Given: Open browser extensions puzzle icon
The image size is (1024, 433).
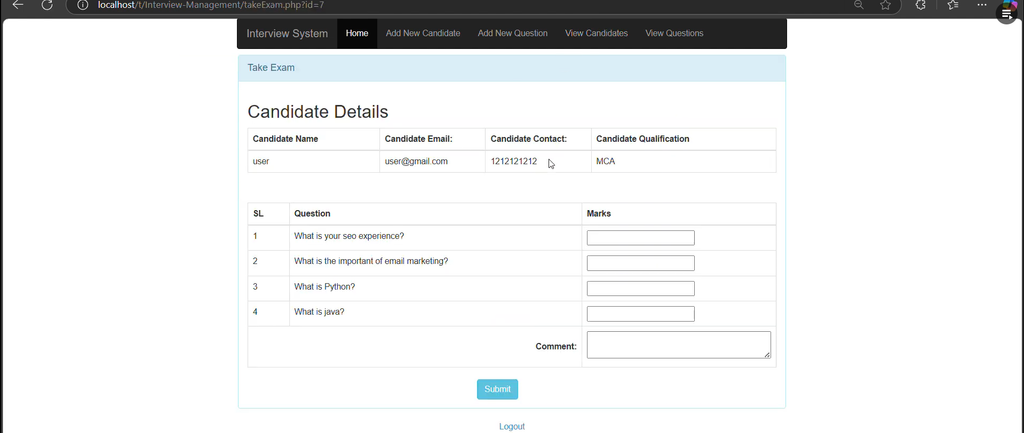Looking at the screenshot, I should pos(920,5).
